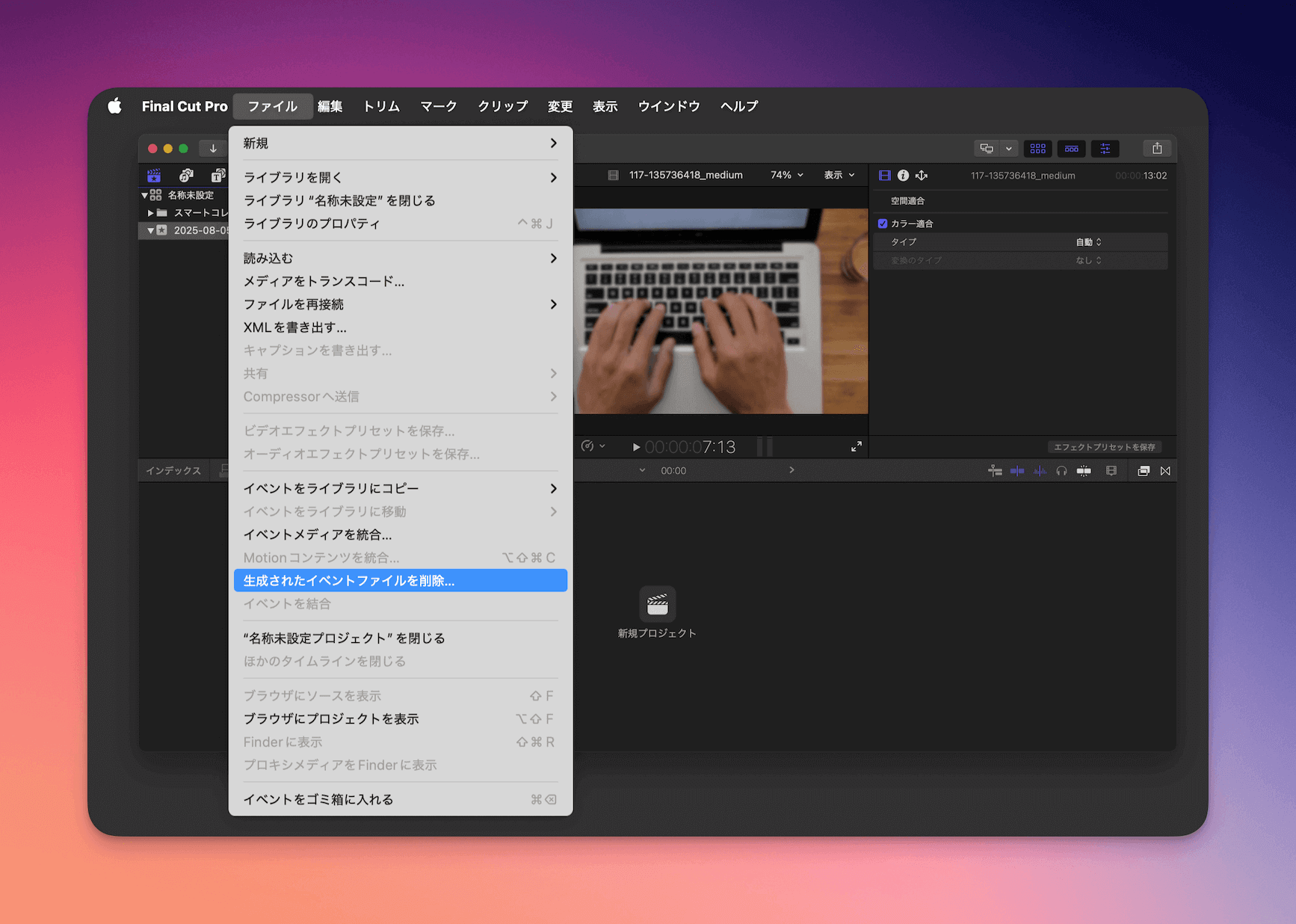The height and width of the screenshot is (924, 1296).
Task: Choose イベントメディアを統合
Action: point(401,535)
